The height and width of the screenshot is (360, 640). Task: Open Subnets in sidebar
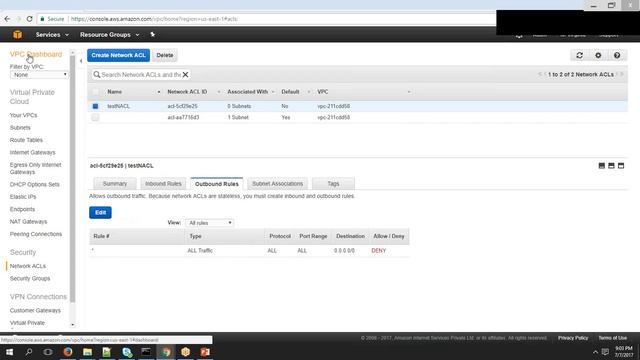[20, 128]
